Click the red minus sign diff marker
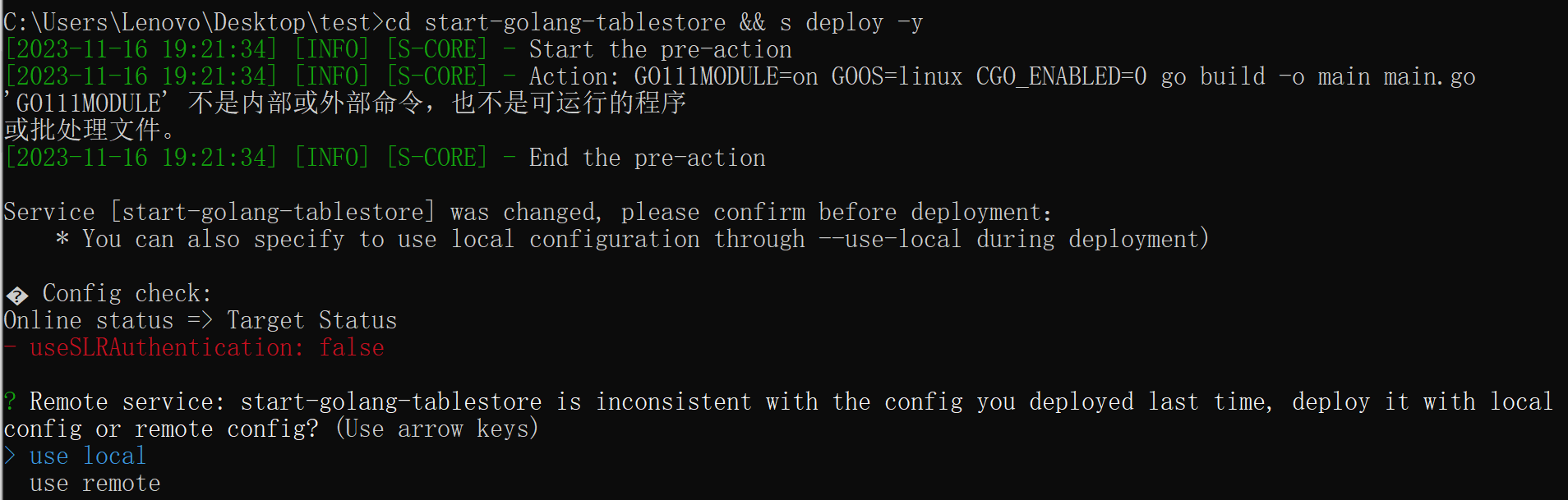This screenshot has height=500, width=1568. coord(10,348)
